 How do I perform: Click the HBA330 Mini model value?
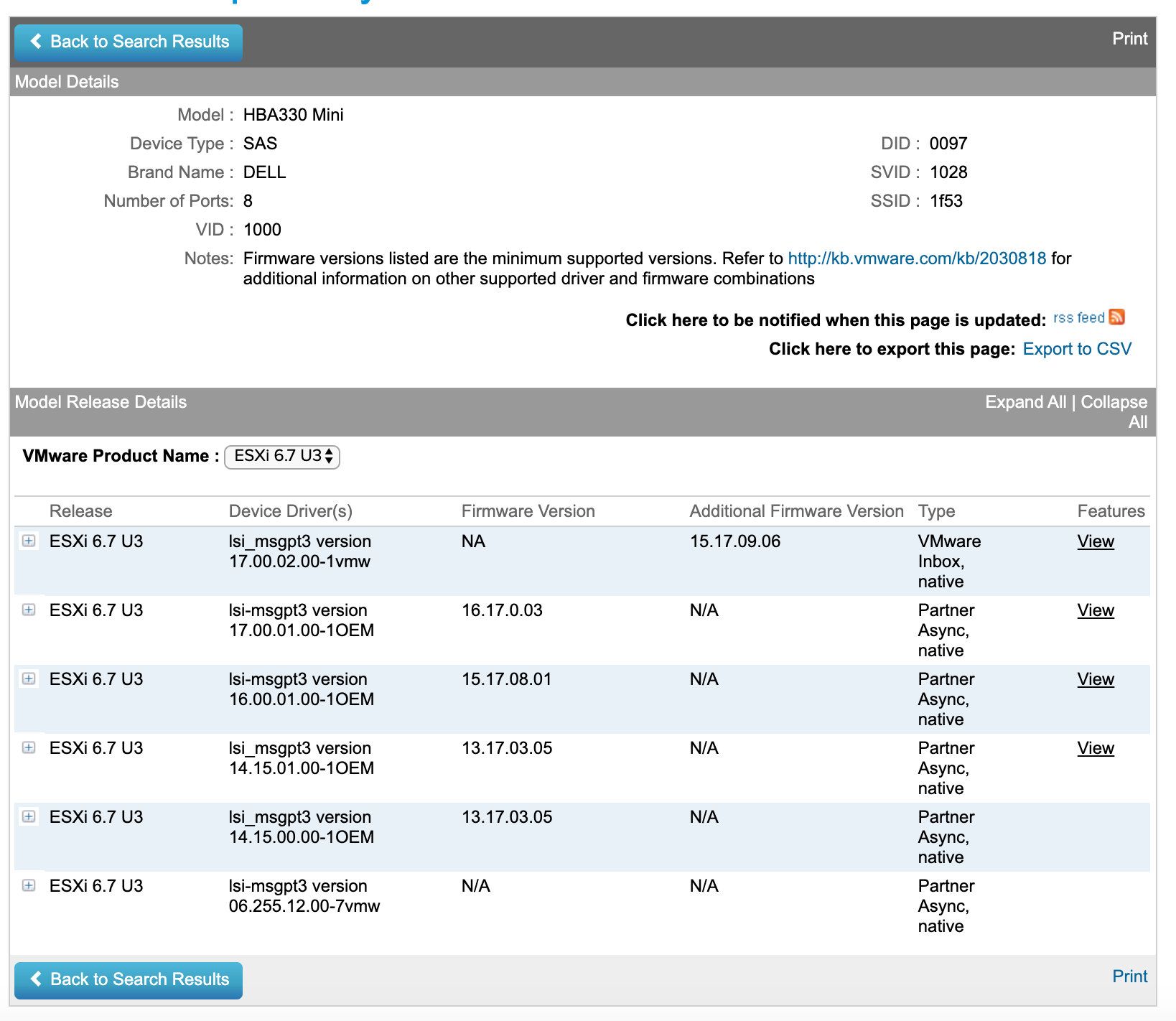(x=293, y=115)
